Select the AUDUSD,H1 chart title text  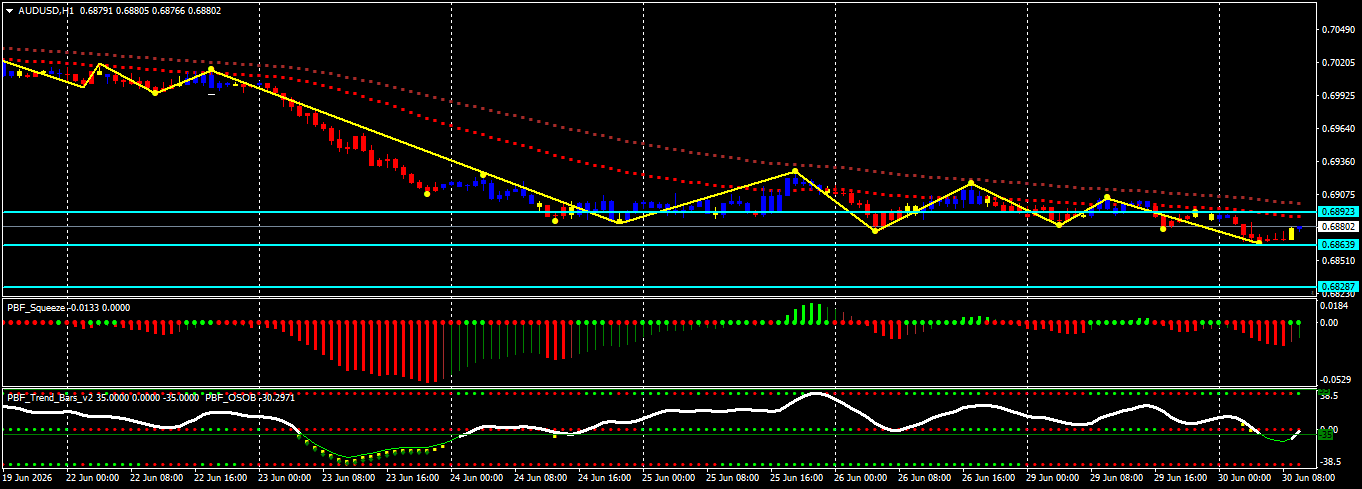click(46, 10)
